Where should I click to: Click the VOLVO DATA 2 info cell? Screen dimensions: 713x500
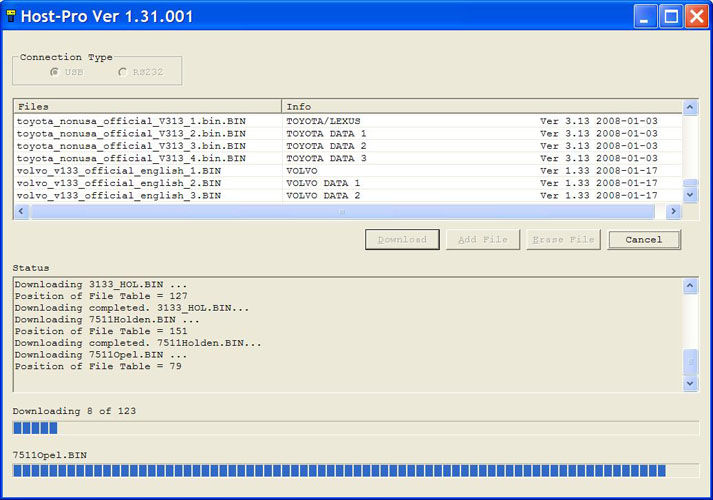click(x=323, y=195)
